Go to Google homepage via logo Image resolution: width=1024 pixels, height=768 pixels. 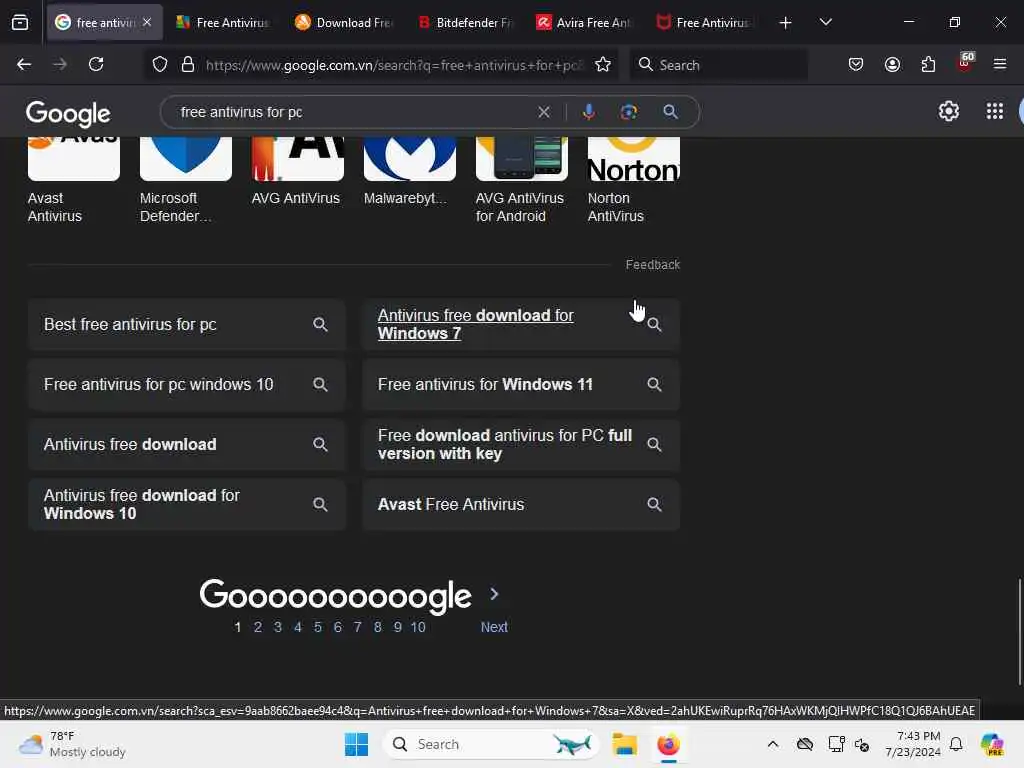[x=68, y=114]
